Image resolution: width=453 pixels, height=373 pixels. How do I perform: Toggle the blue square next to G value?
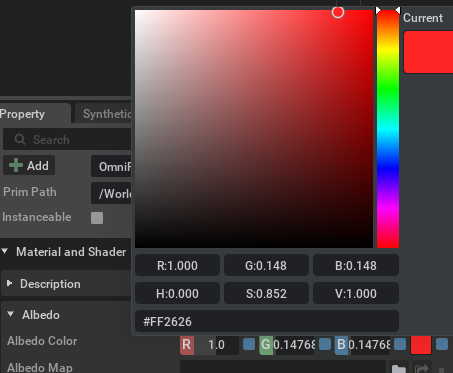pos(325,344)
